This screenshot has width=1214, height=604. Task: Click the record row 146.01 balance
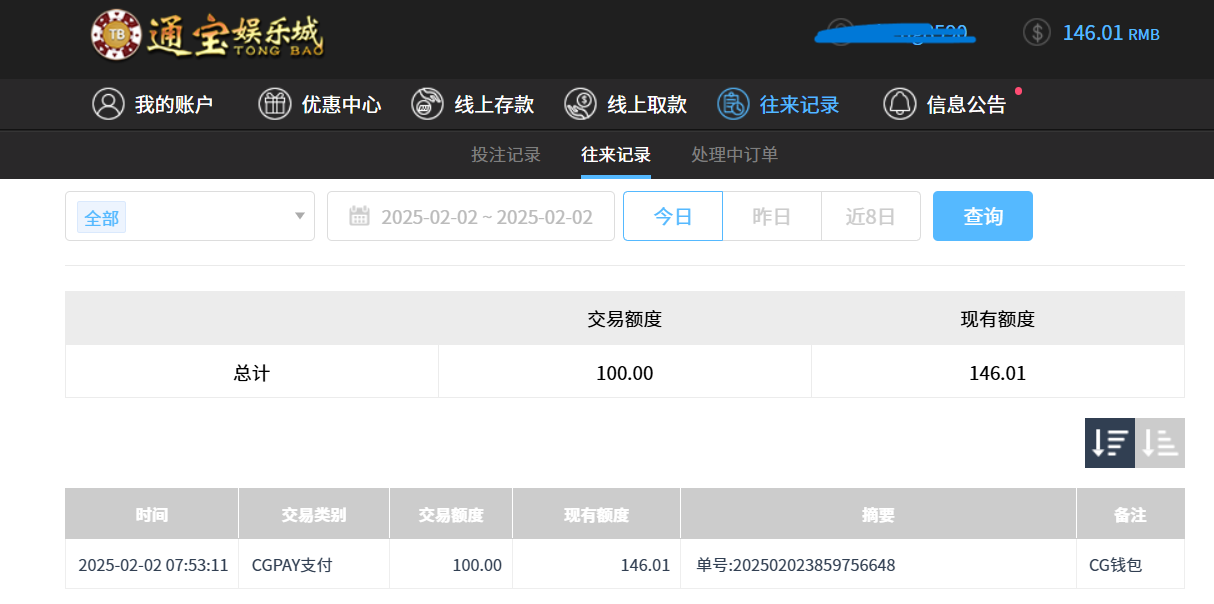[x=645, y=565]
